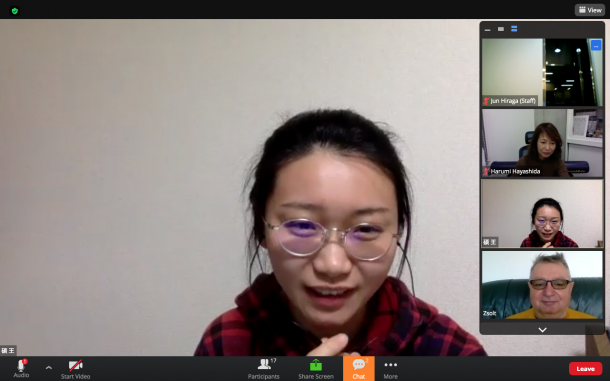Click the green Share Screen icon
The image size is (610, 381).
coord(316,365)
